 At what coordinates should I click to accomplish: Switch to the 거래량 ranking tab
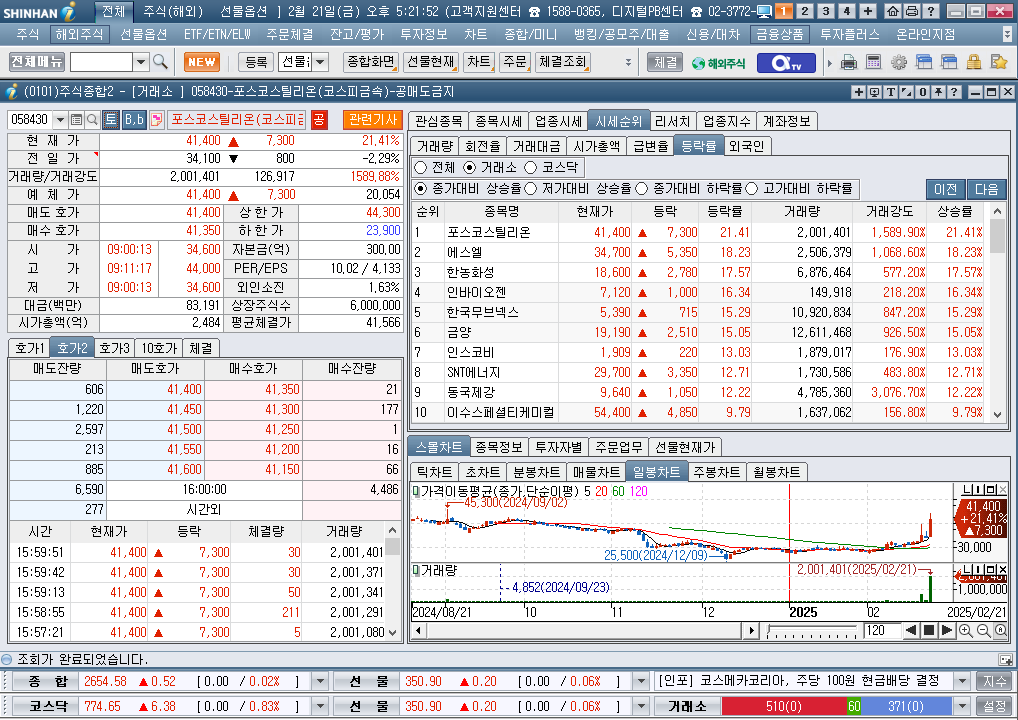[434, 146]
